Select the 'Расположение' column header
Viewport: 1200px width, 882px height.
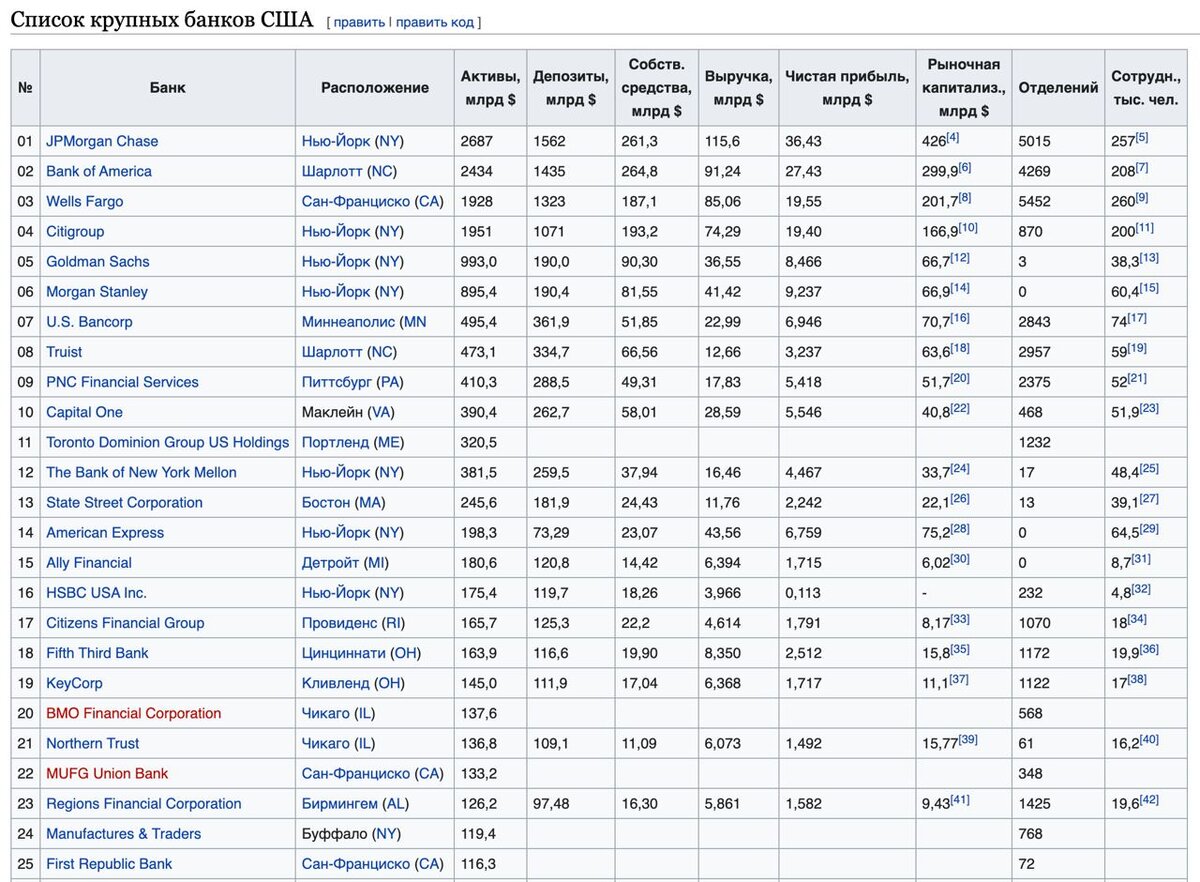[375, 88]
